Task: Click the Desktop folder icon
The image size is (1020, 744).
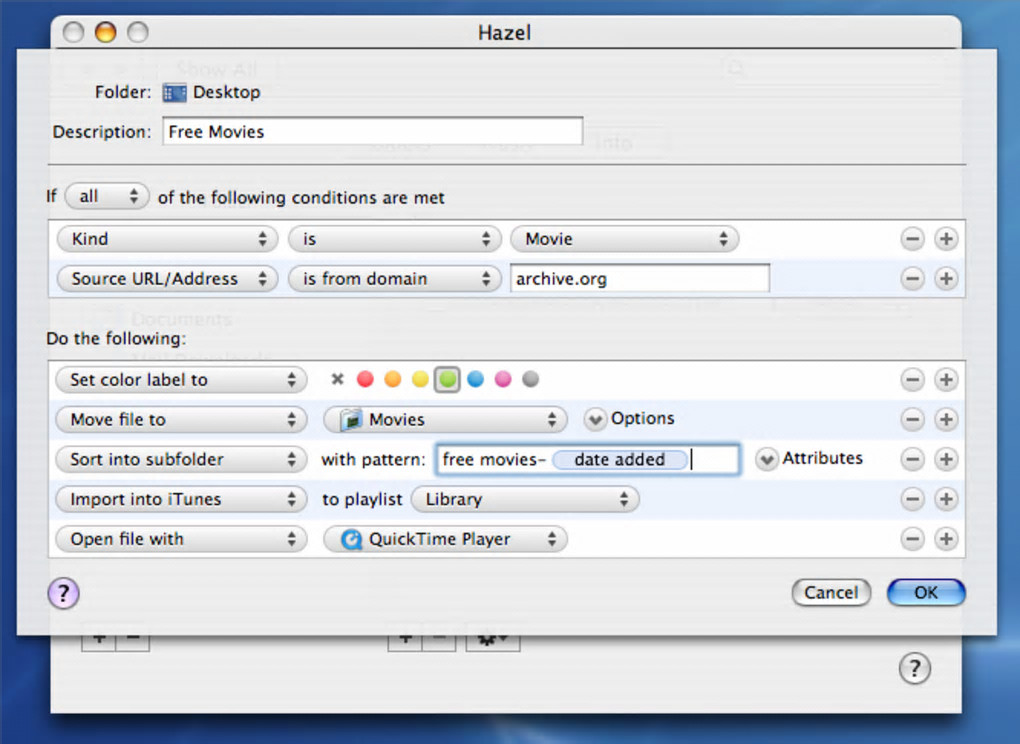Action: [x=174, y=93]
